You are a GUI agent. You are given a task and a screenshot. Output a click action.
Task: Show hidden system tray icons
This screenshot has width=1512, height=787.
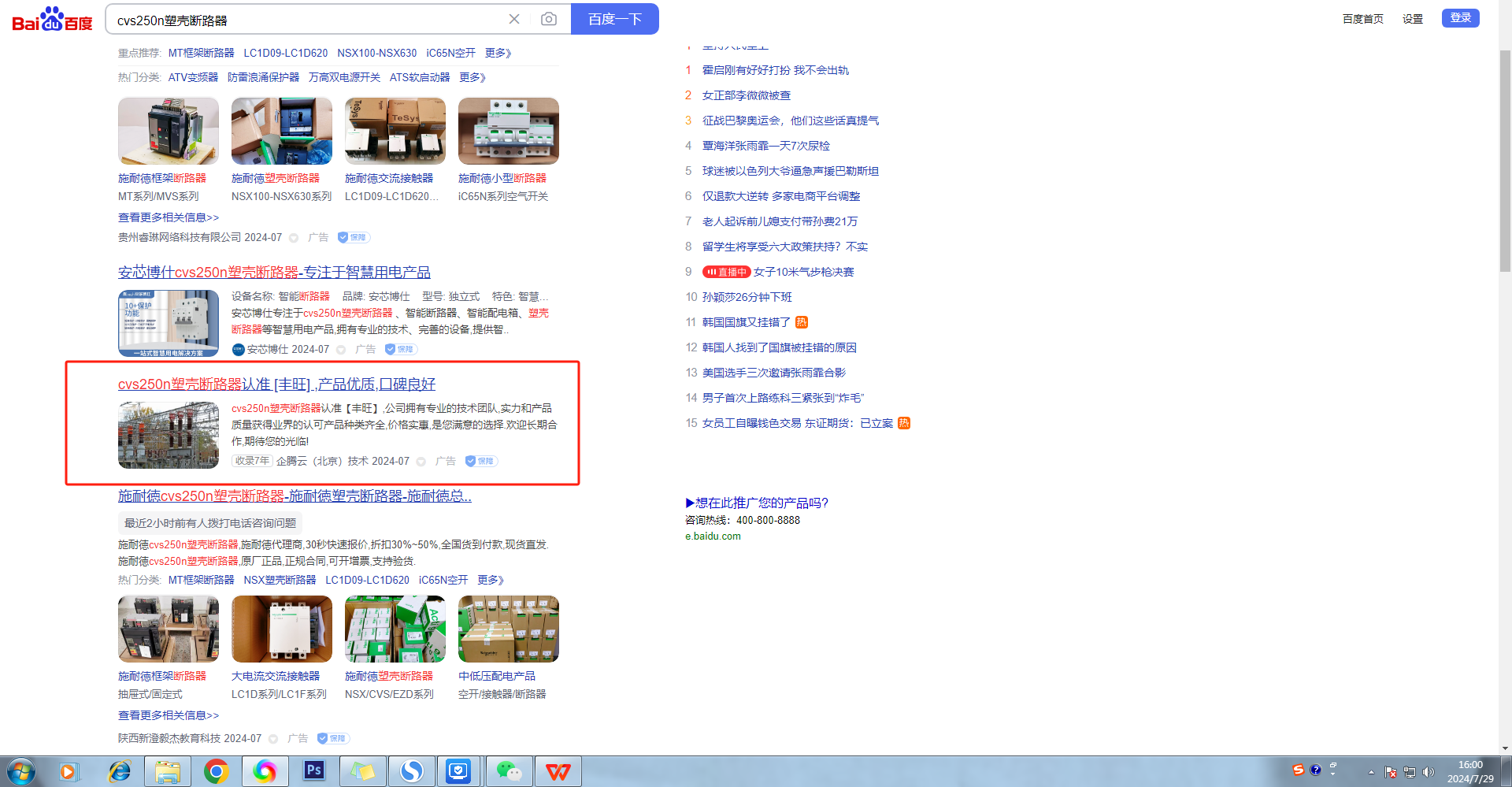click(x=1371, y=772)
